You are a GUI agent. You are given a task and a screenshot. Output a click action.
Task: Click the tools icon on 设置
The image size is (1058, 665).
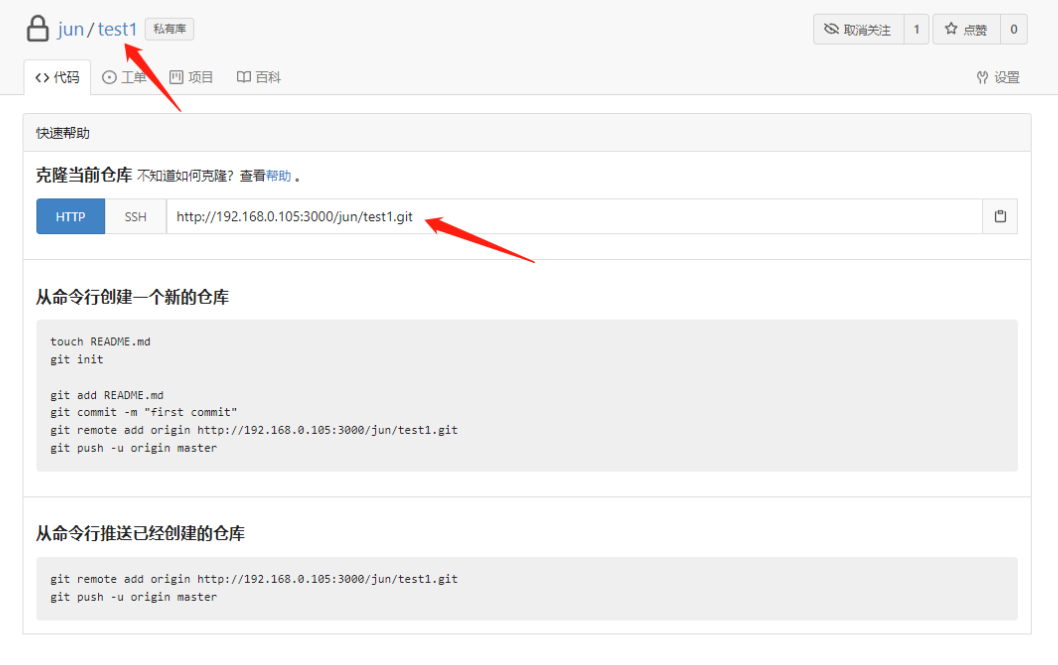pos(982,78)
